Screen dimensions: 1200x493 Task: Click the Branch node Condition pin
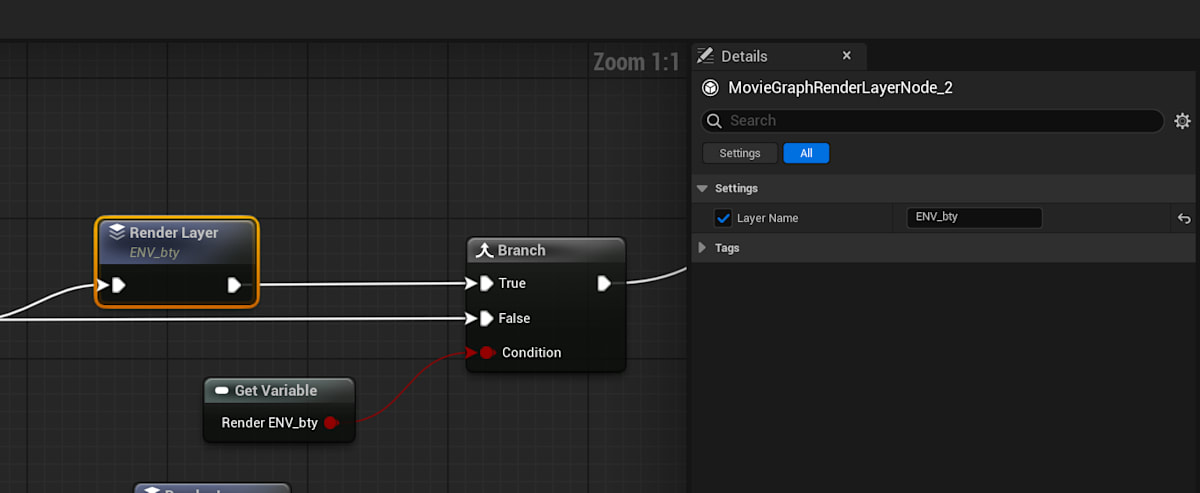487,352
